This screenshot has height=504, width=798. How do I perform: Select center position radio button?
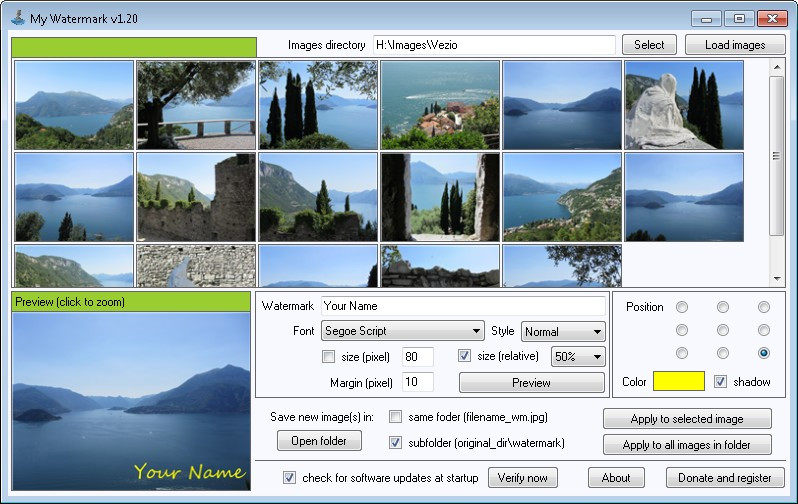point(723,330)
